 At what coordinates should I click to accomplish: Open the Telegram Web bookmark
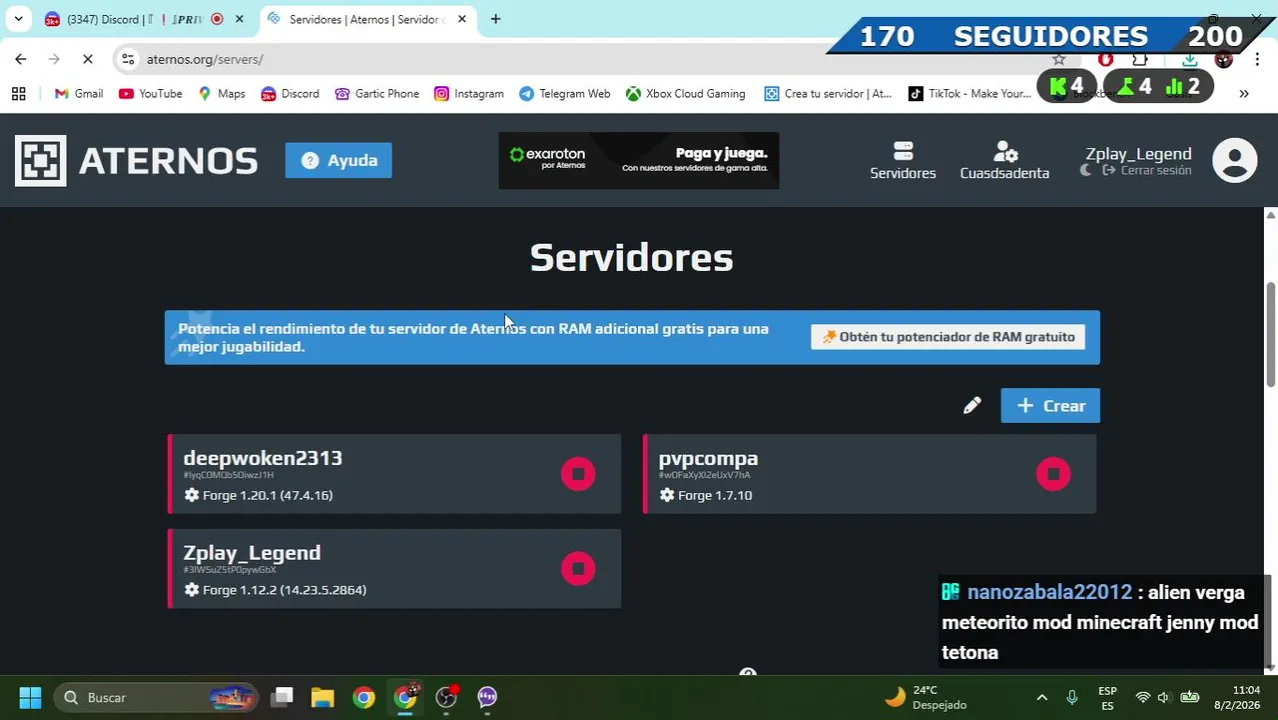coord(565,93)
